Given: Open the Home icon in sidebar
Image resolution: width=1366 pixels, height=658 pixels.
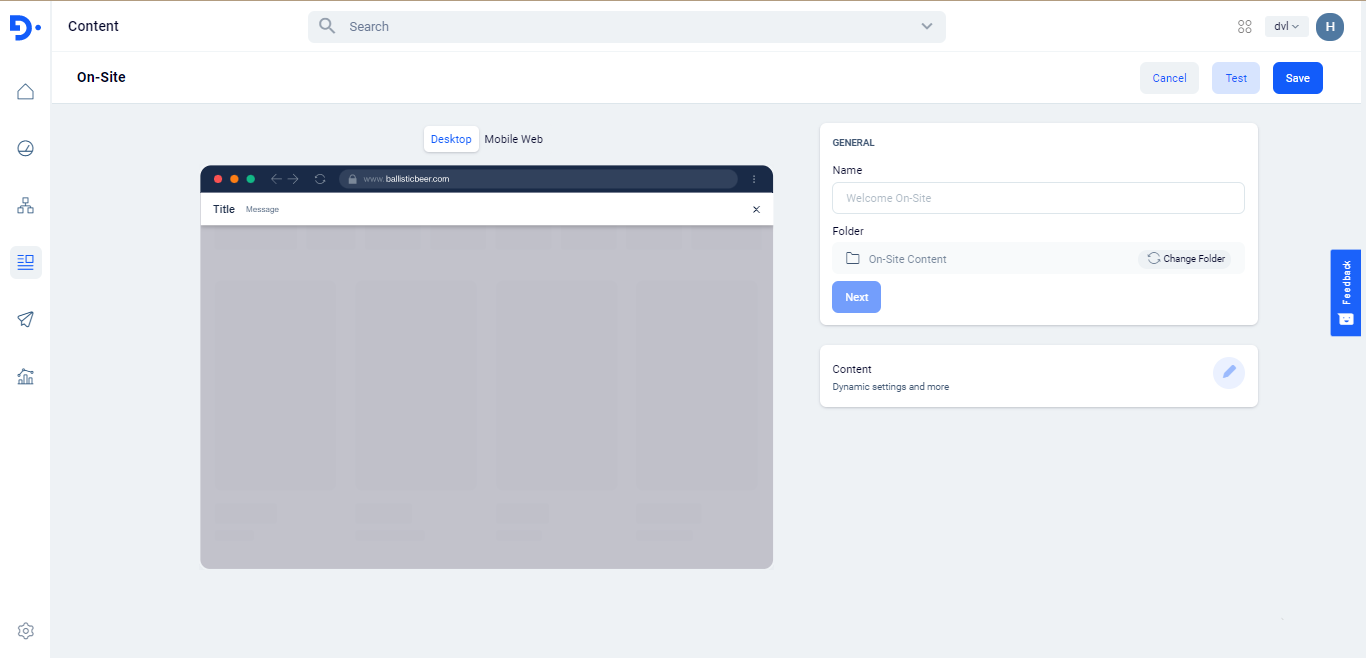Looking at the screenshot, I should pos(26,92).
